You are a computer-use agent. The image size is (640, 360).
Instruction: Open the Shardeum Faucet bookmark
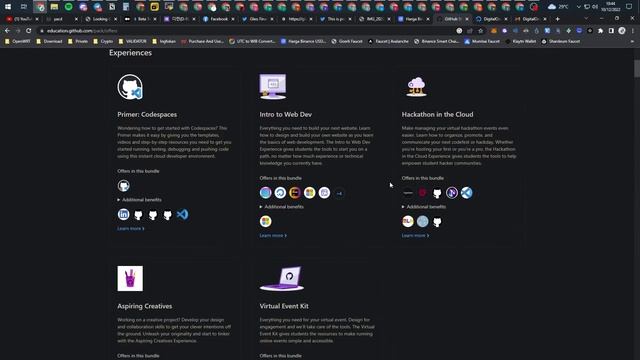(x=560, y=41)
